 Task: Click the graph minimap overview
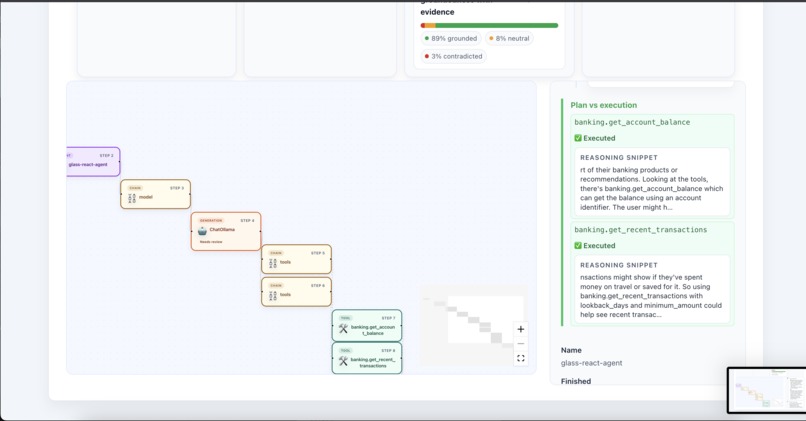coord(473,325)
